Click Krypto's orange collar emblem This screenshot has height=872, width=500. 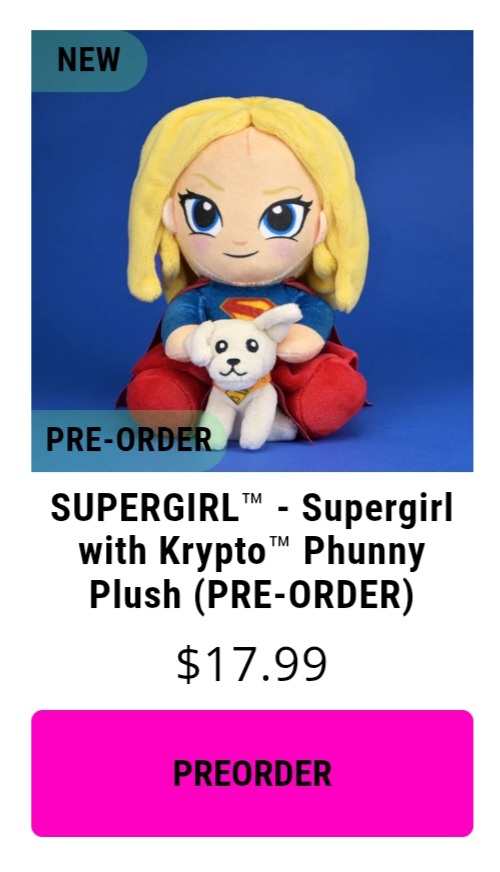click(x=237, y=395)
